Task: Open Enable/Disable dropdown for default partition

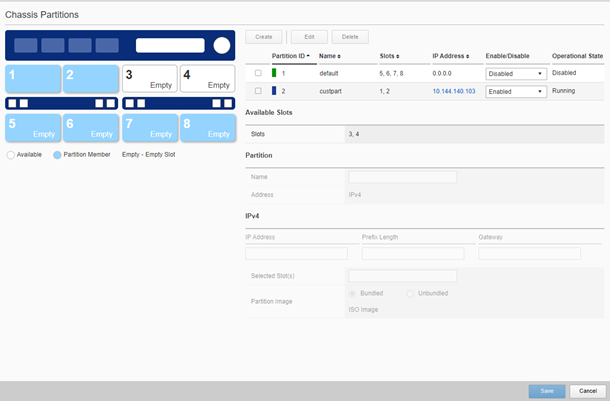Action: [515, 73]
